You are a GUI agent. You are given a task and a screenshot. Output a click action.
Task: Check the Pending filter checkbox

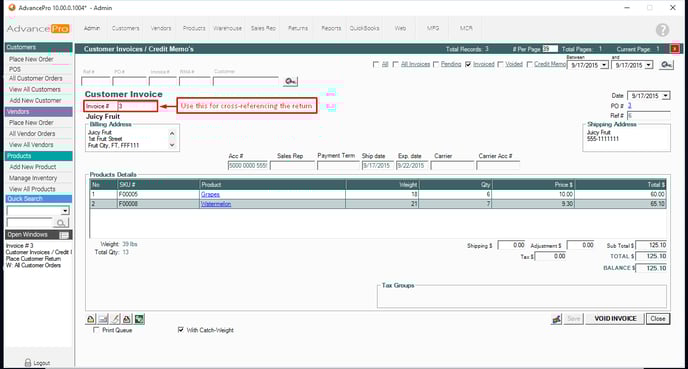pyautogui.click(x=436, y=64)
